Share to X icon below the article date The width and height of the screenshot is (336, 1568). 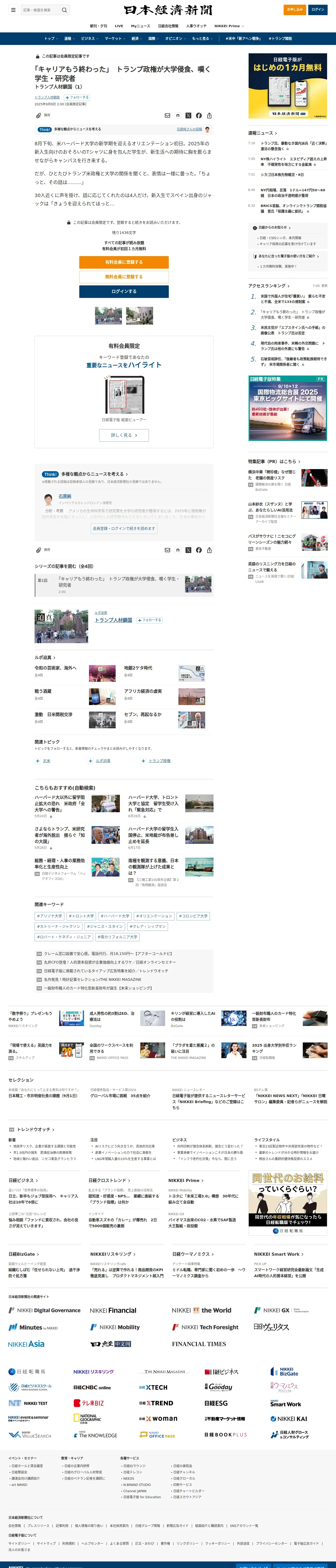(x=188, y=116)
